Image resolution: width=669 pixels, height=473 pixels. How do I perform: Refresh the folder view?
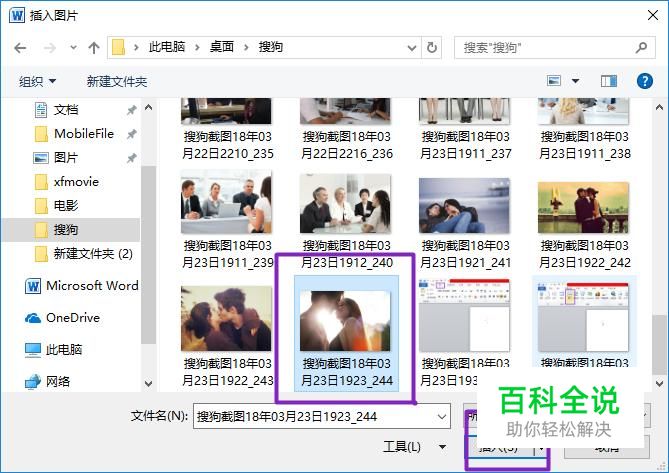tap(432, 47)
